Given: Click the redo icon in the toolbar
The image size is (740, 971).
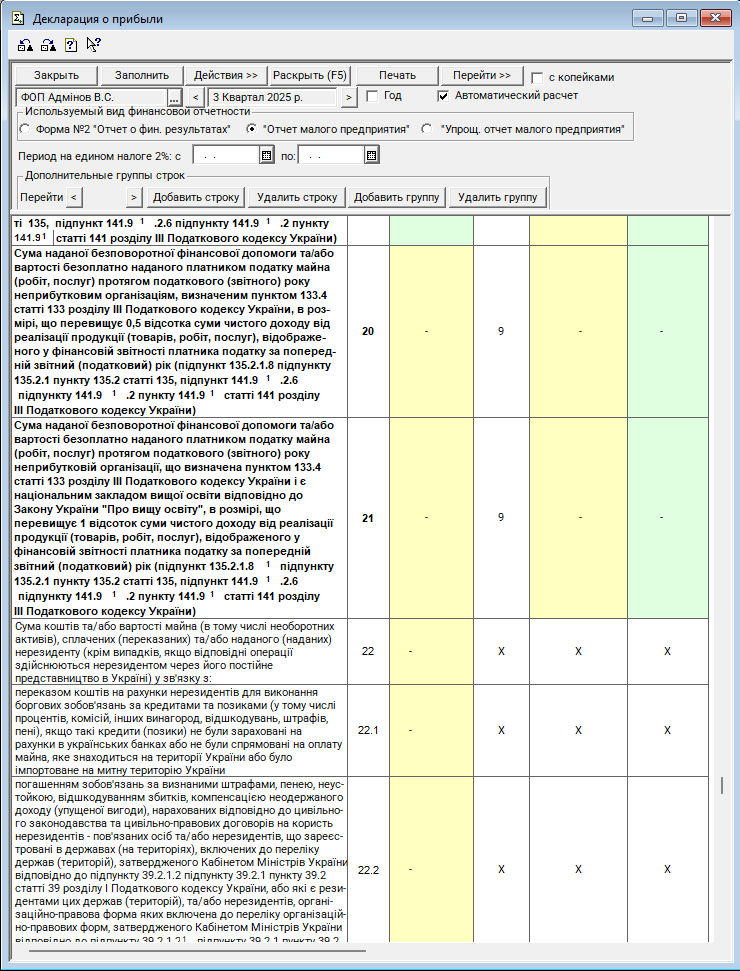Looking at the screenshot, I should pos(47,44).
